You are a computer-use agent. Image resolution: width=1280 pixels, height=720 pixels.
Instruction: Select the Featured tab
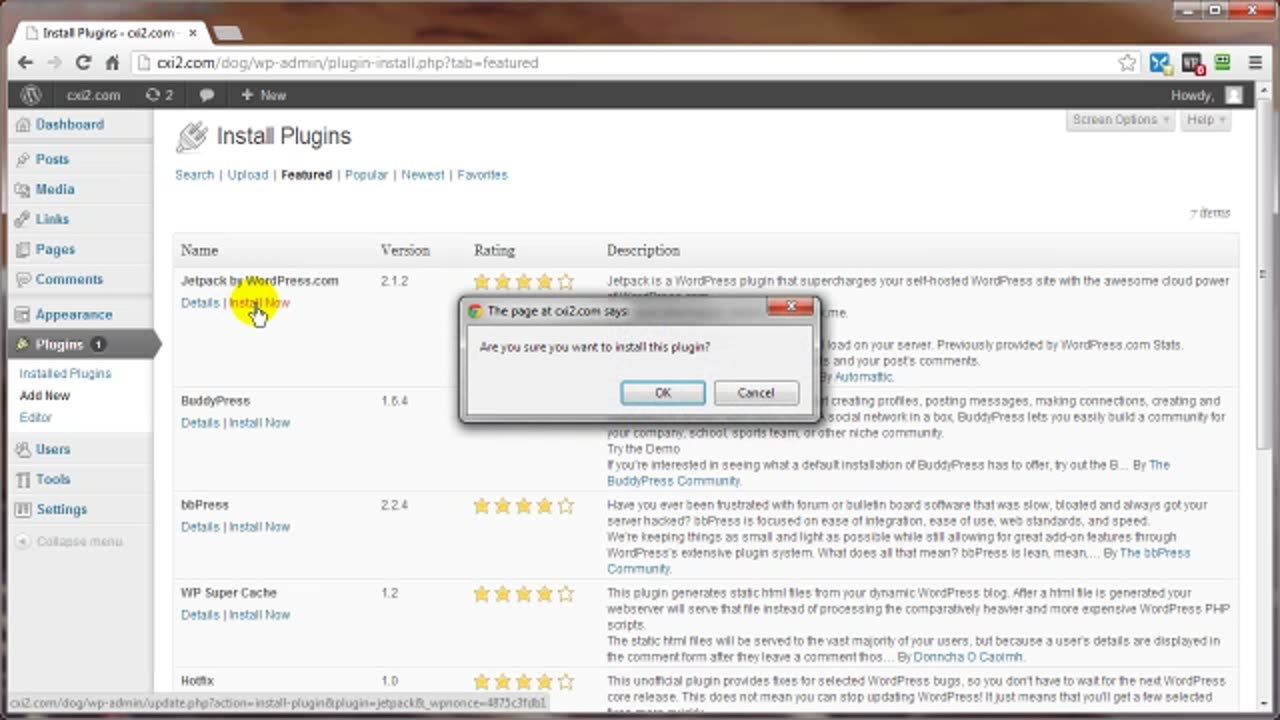point(306,175)
